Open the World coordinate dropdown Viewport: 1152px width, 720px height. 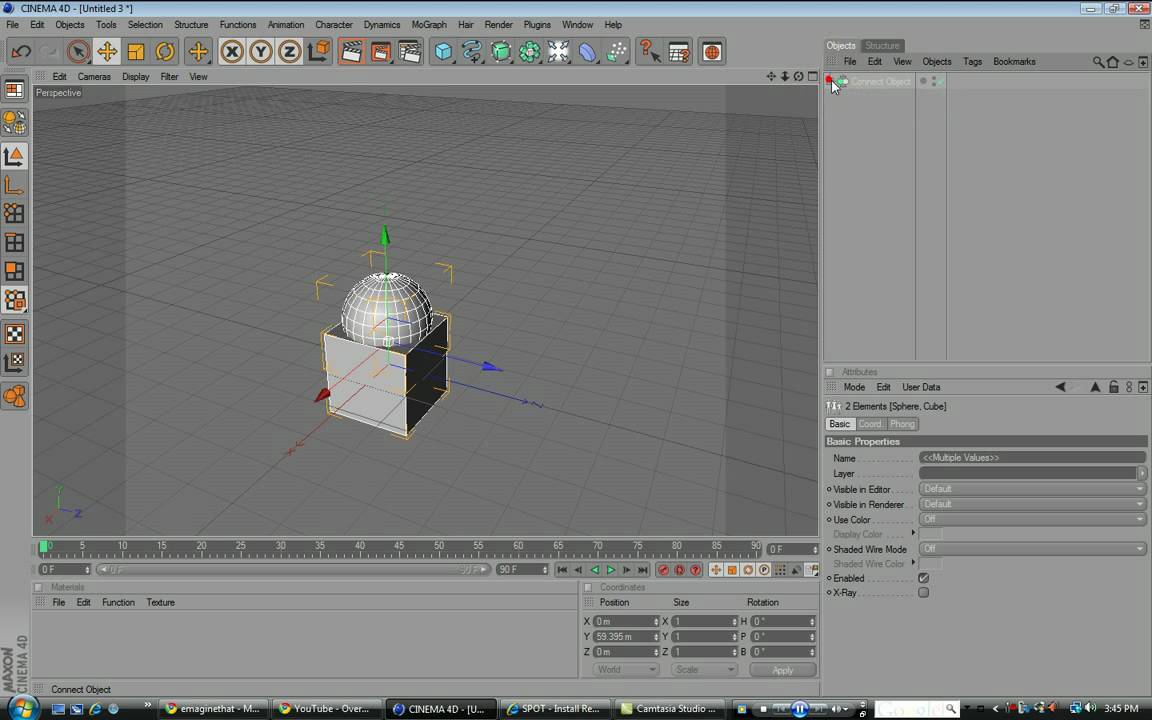(x=625, y=669)
